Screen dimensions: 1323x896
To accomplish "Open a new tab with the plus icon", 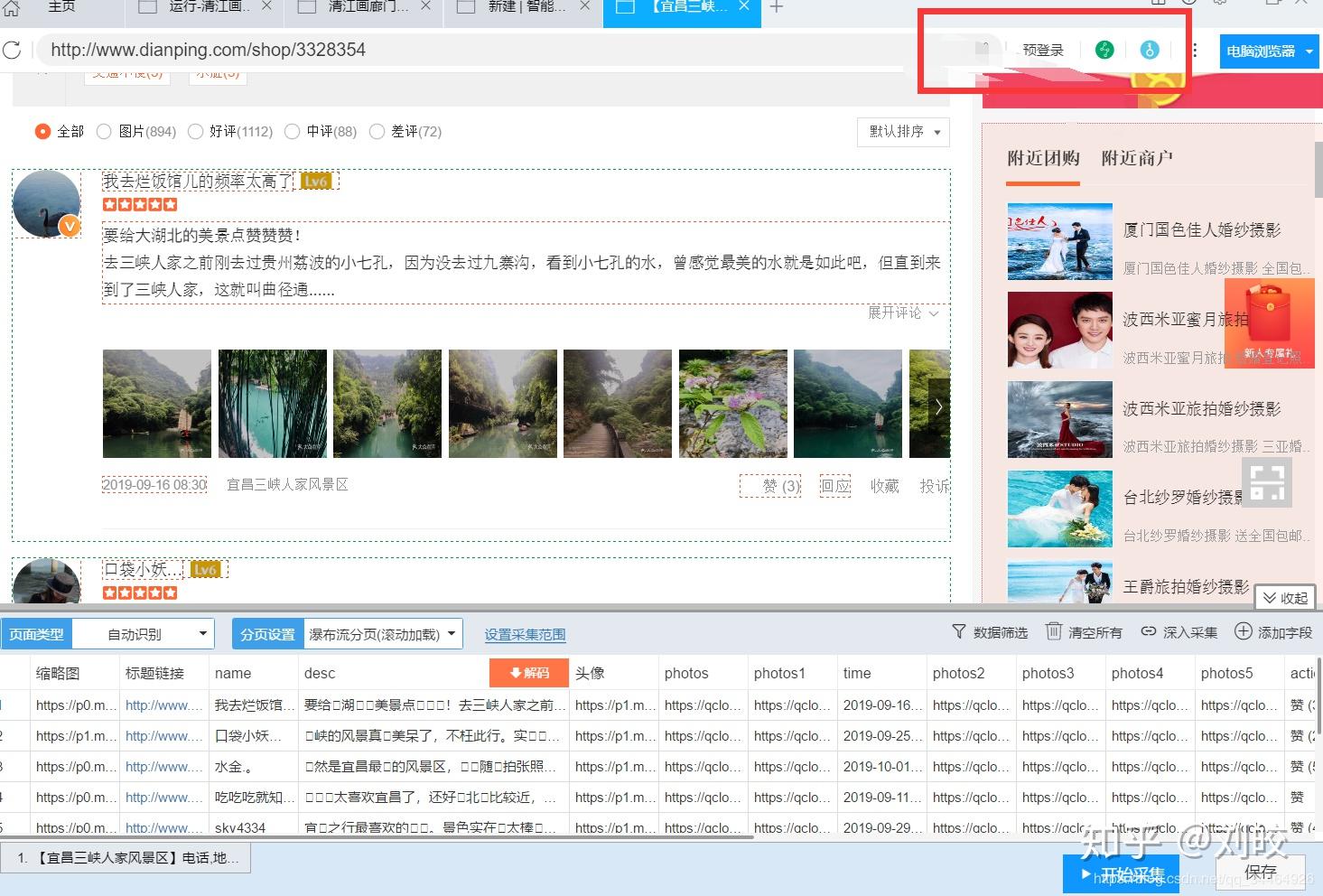I will tap(777, 7).
